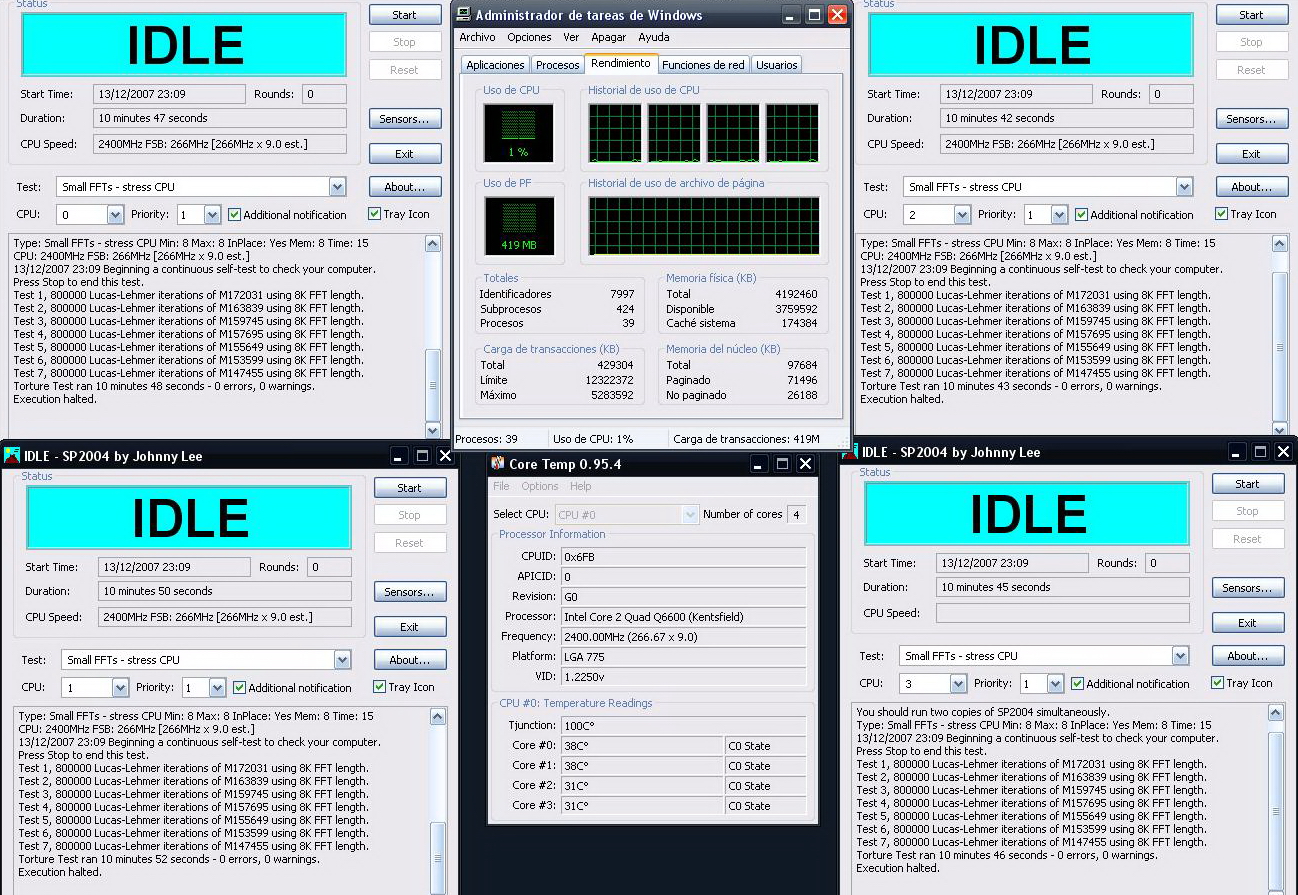
Task: Click Exit in the CPU 2 SP2004 window
Action: coord(1252,154)
